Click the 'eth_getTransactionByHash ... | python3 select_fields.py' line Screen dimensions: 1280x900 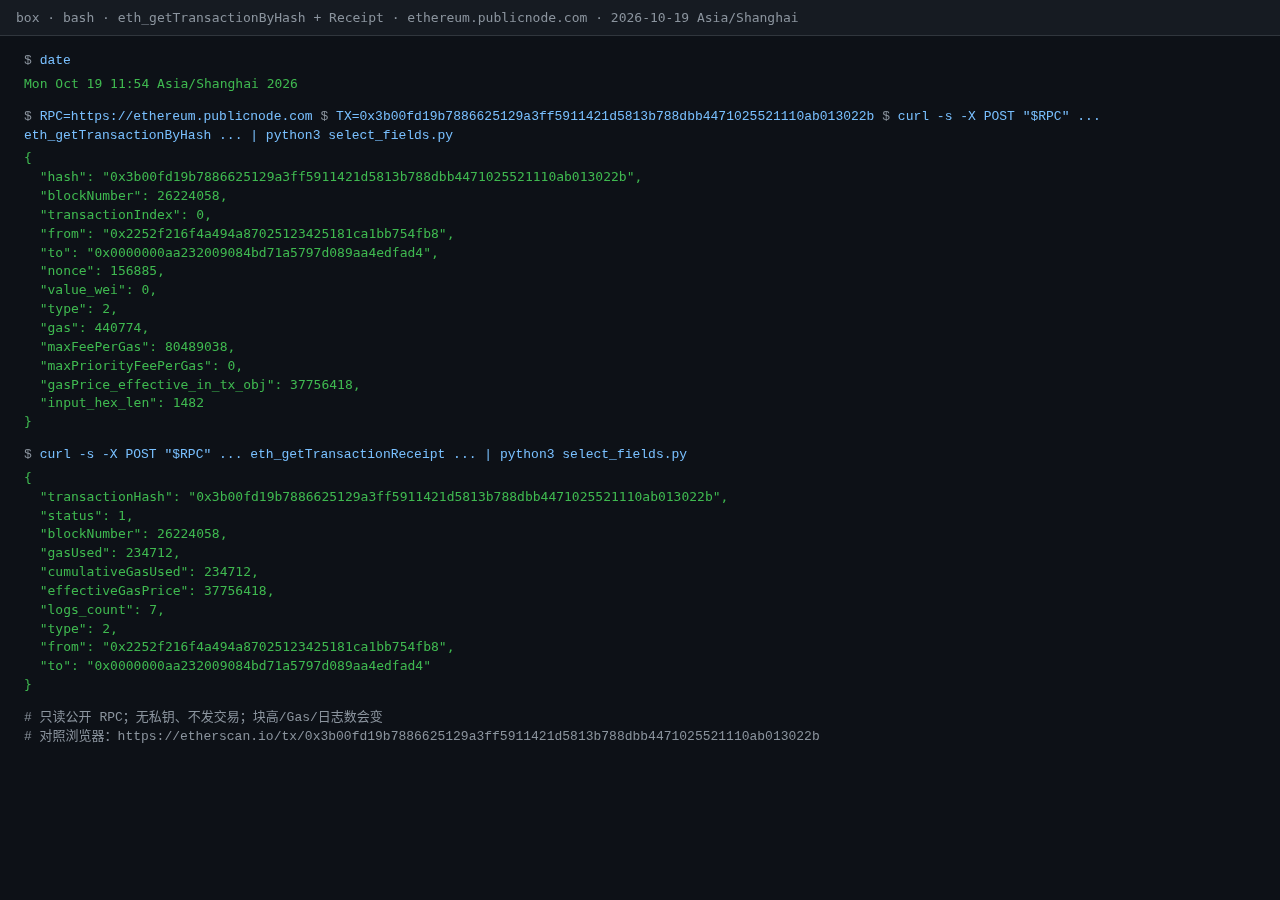tap(238, 136)
